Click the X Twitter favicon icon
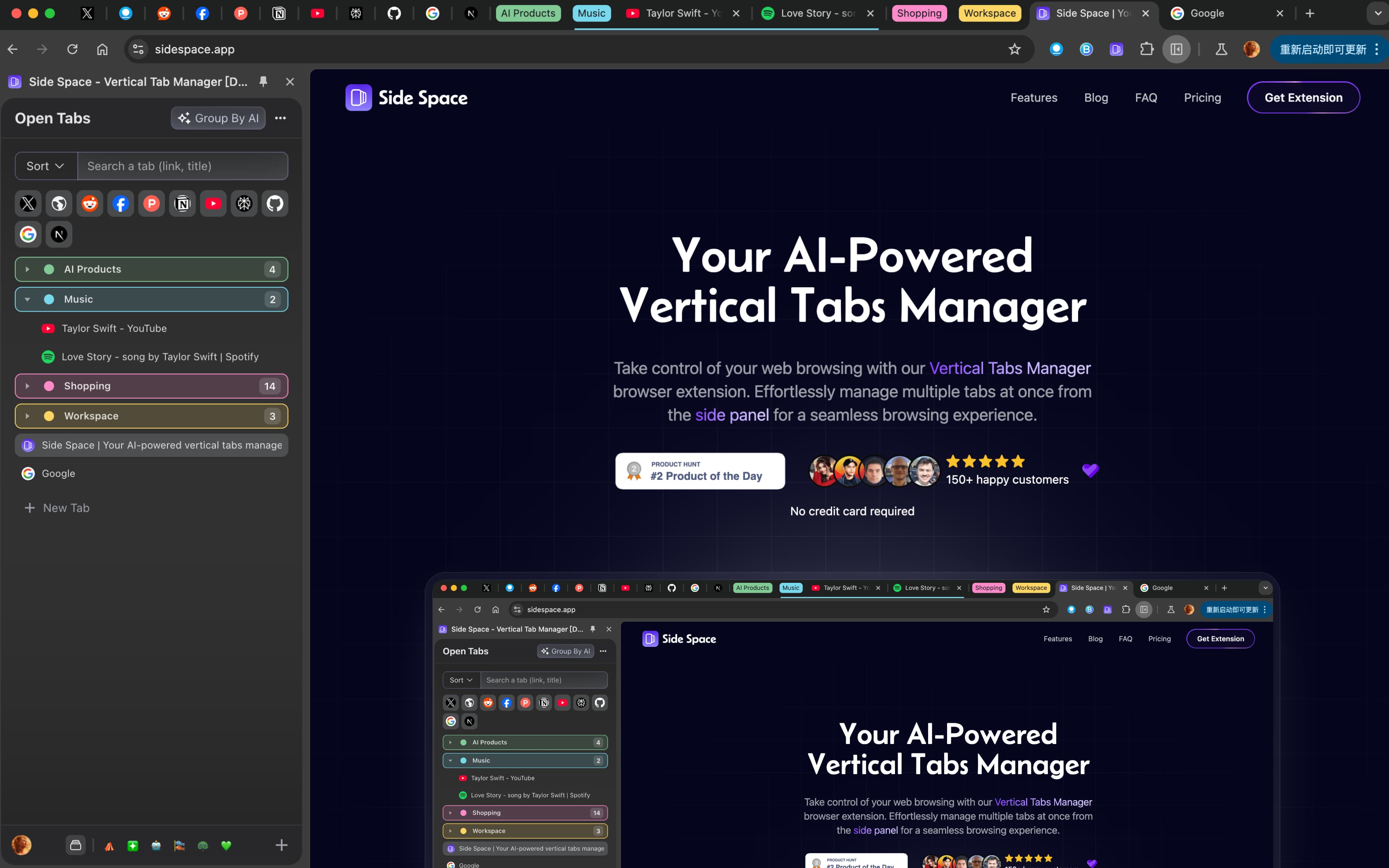Image resolution: width=1389 pixels, height=868 pixels. point(28,204)
